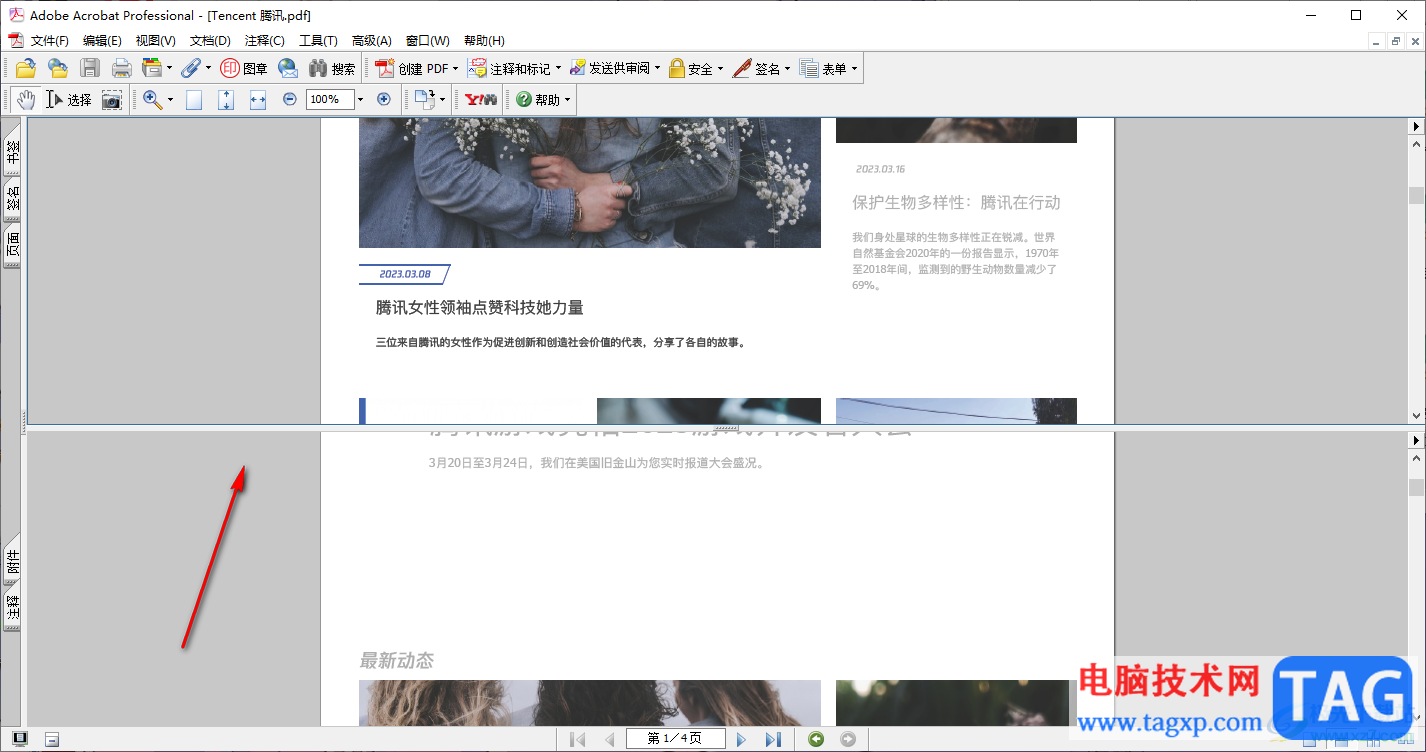
Task: Click the Email globe envelope icon
Action: click(x=288, y=68)
